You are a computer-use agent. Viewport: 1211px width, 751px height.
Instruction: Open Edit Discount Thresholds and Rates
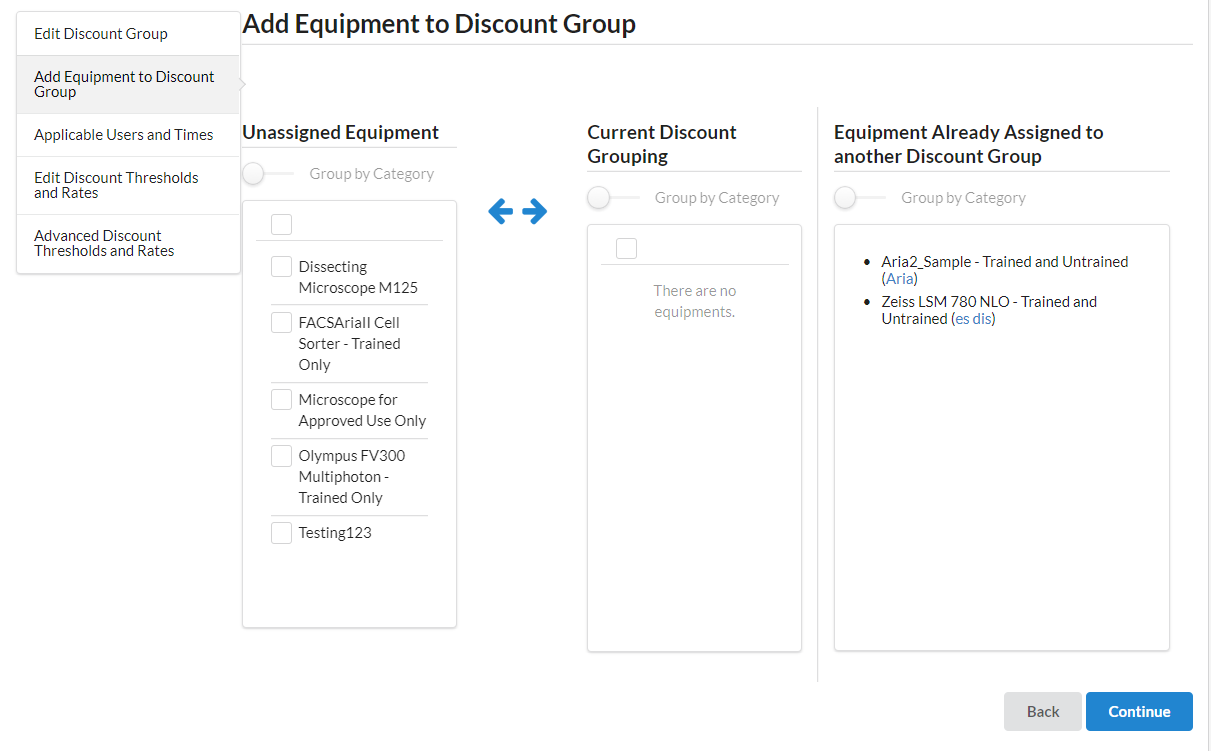(x=116, y=185)
